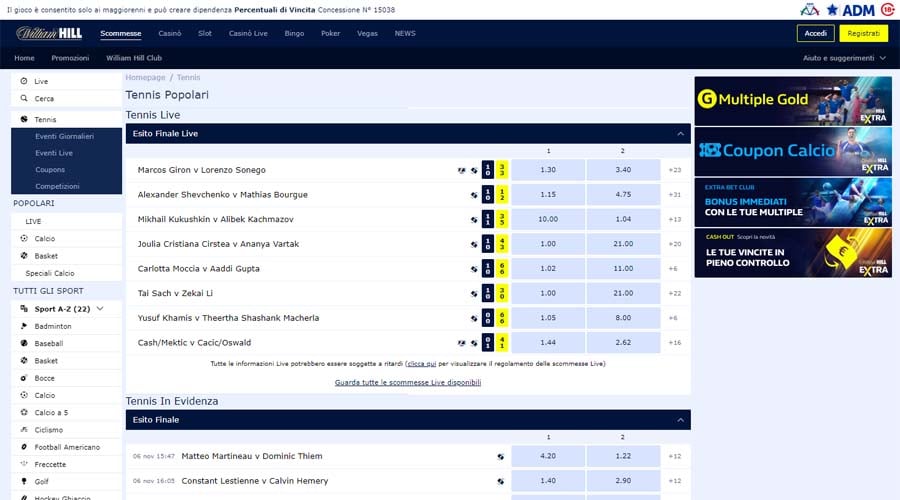
Task: Open Guarda tutte le scommesse Live link
Action: pos(408,382)
